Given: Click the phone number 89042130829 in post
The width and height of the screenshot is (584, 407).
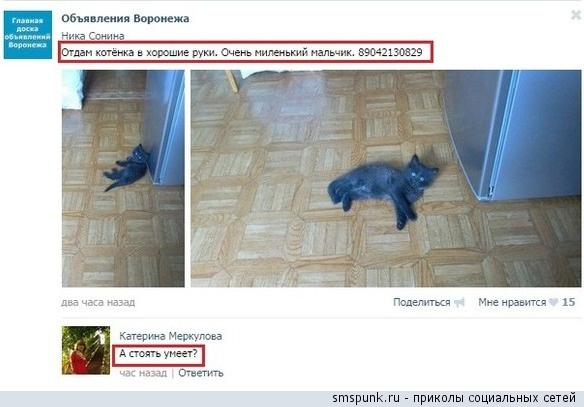Looking at the screenshot, I should 390,53.
